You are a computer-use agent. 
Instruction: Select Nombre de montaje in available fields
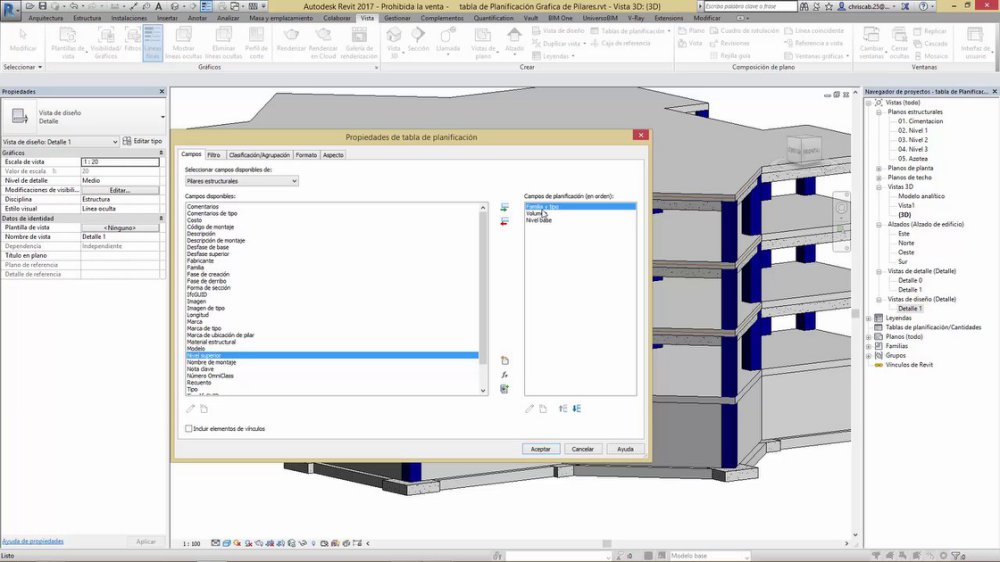click(x=211, y=362)
